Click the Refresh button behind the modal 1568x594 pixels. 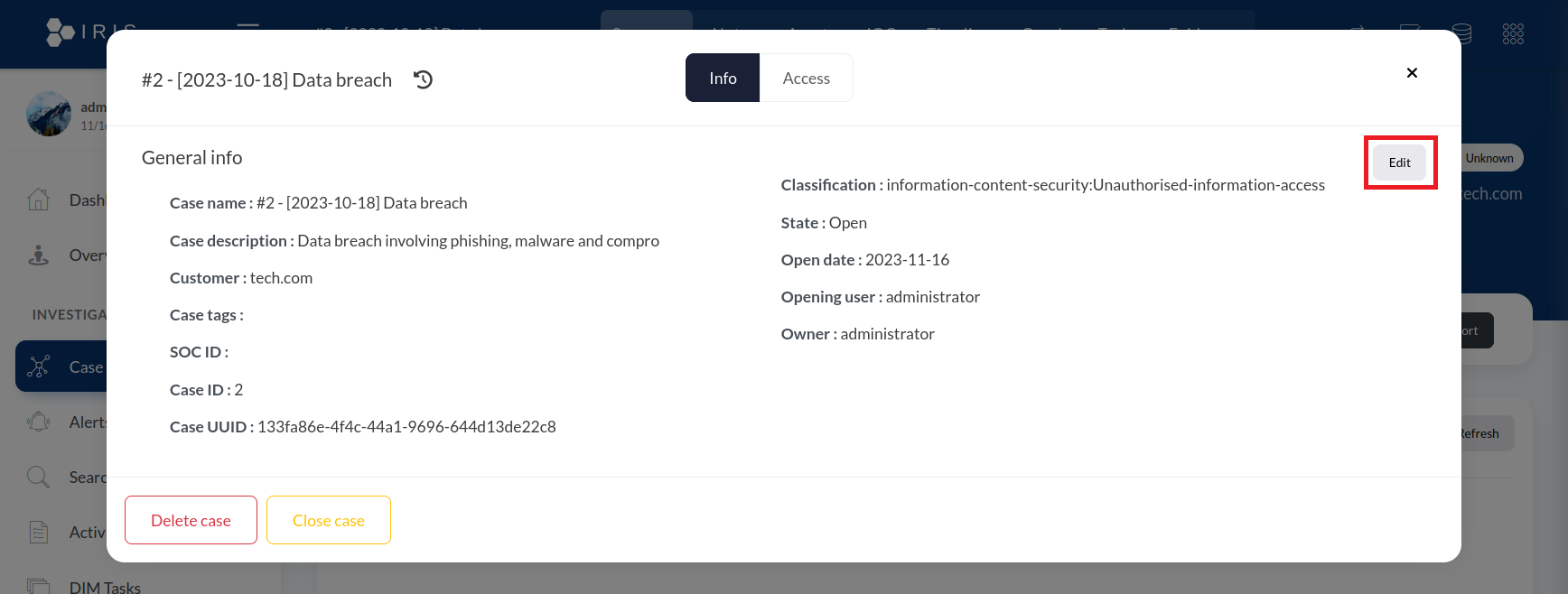tap(1486, 433)
